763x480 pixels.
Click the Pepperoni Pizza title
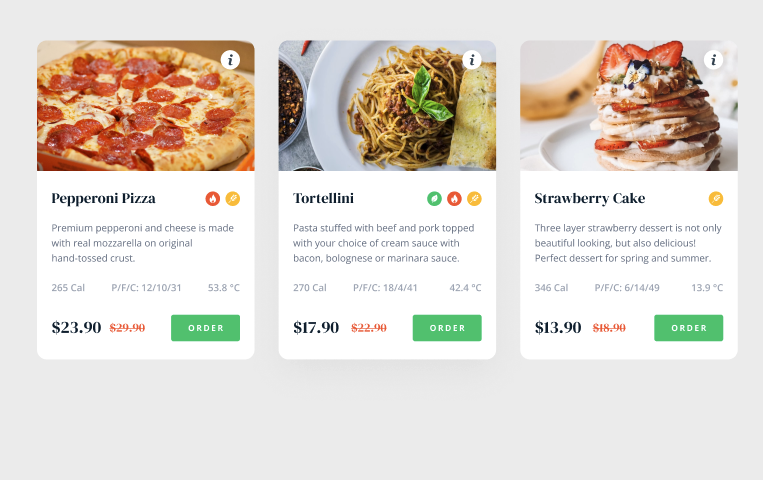(x=104, y=198)
